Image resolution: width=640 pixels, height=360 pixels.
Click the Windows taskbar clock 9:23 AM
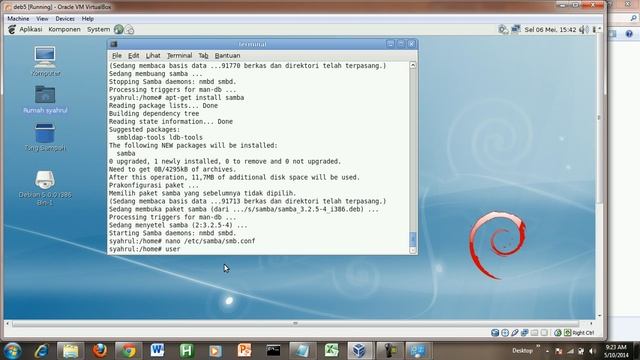(616, 351)
